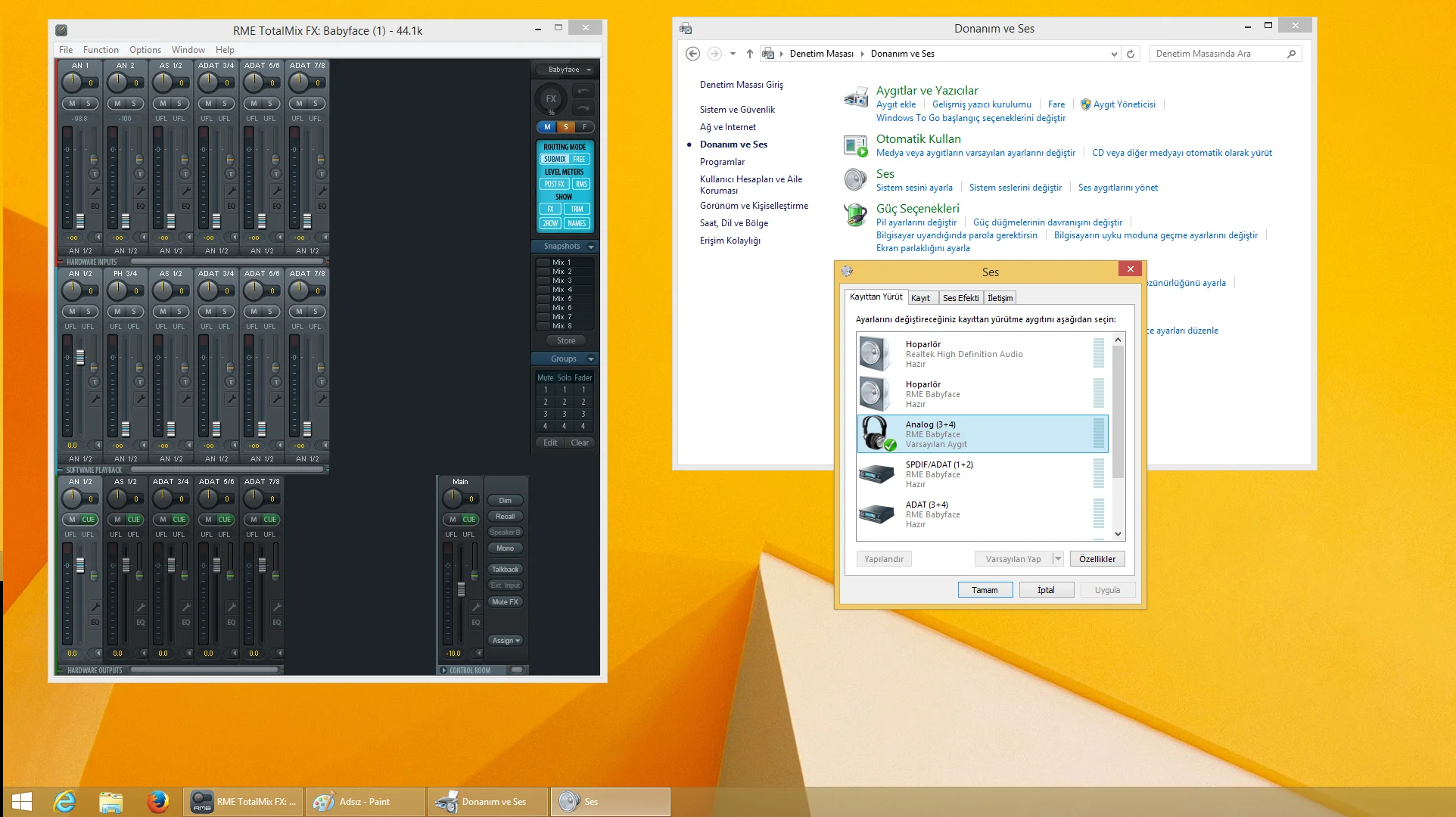The width and height of the screenshot is (1456, 817).
Task: Click the redo arrow in TotalMix FX panel
Action: 583,108
